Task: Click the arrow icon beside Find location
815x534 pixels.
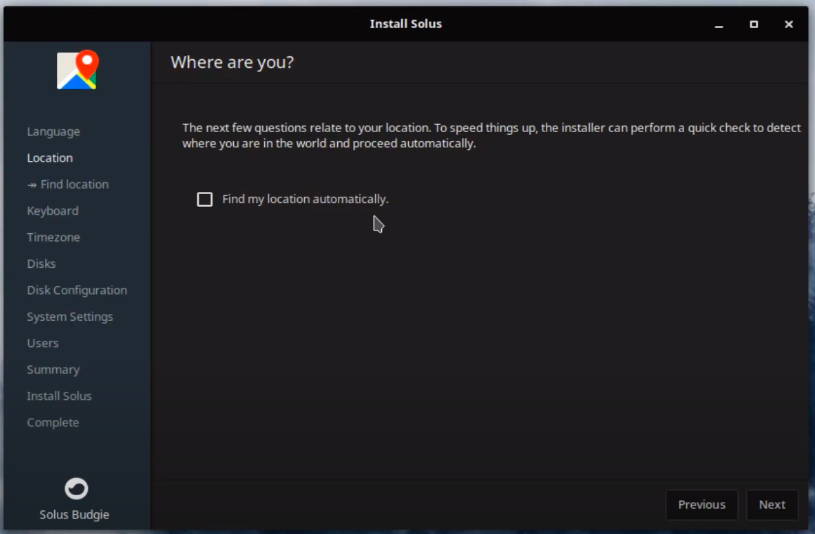Action: pos(32,185)
